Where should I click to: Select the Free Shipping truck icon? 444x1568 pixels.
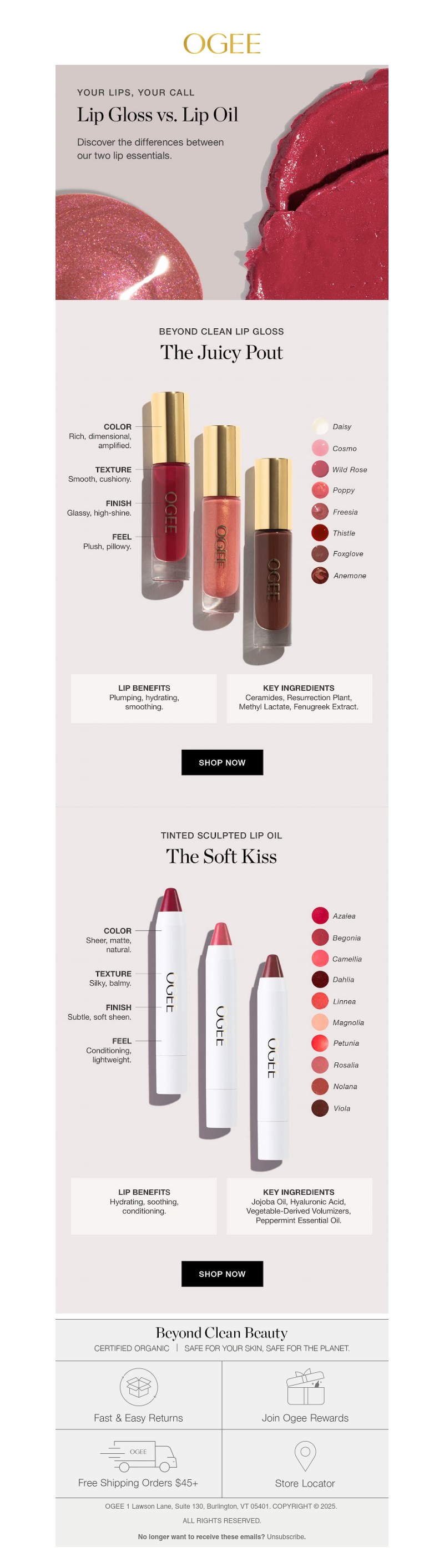point(138,1455)
